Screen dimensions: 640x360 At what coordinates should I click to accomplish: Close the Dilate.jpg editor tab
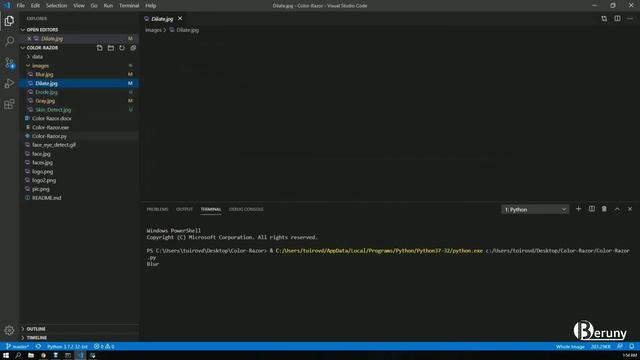[x=180, y=18]
